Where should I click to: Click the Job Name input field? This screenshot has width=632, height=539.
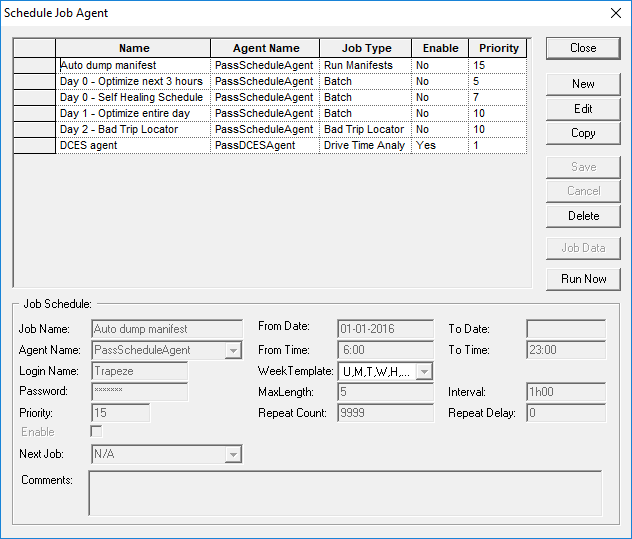[167, 329]
